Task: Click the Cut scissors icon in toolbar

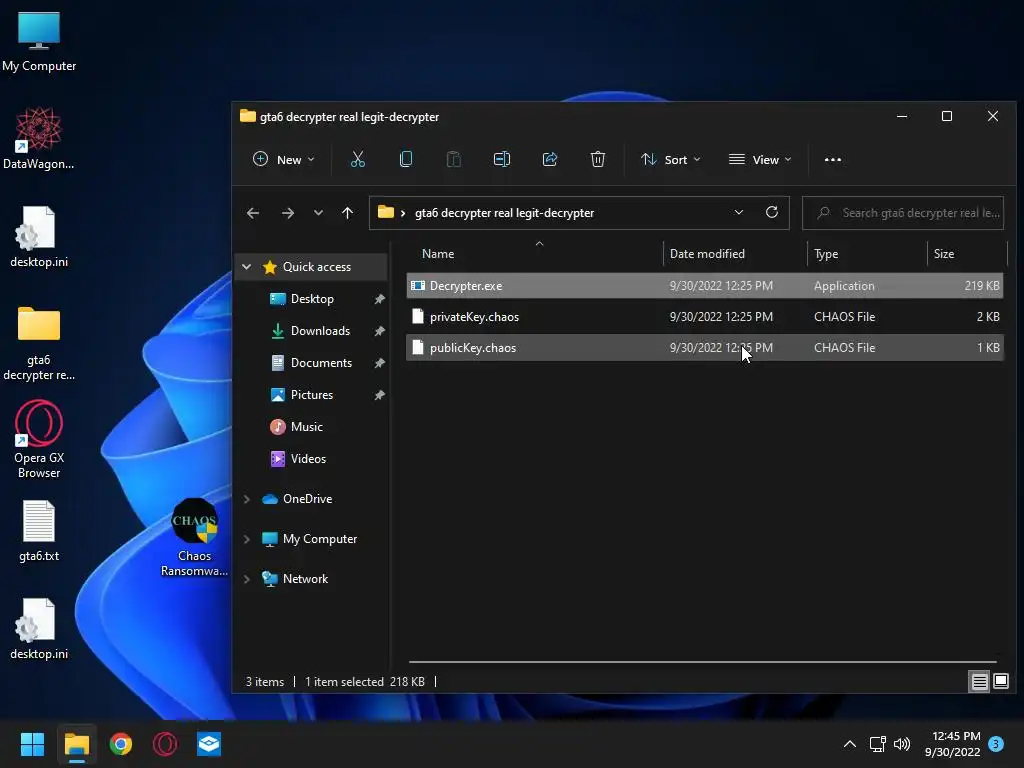Action: tap(357, 159)
